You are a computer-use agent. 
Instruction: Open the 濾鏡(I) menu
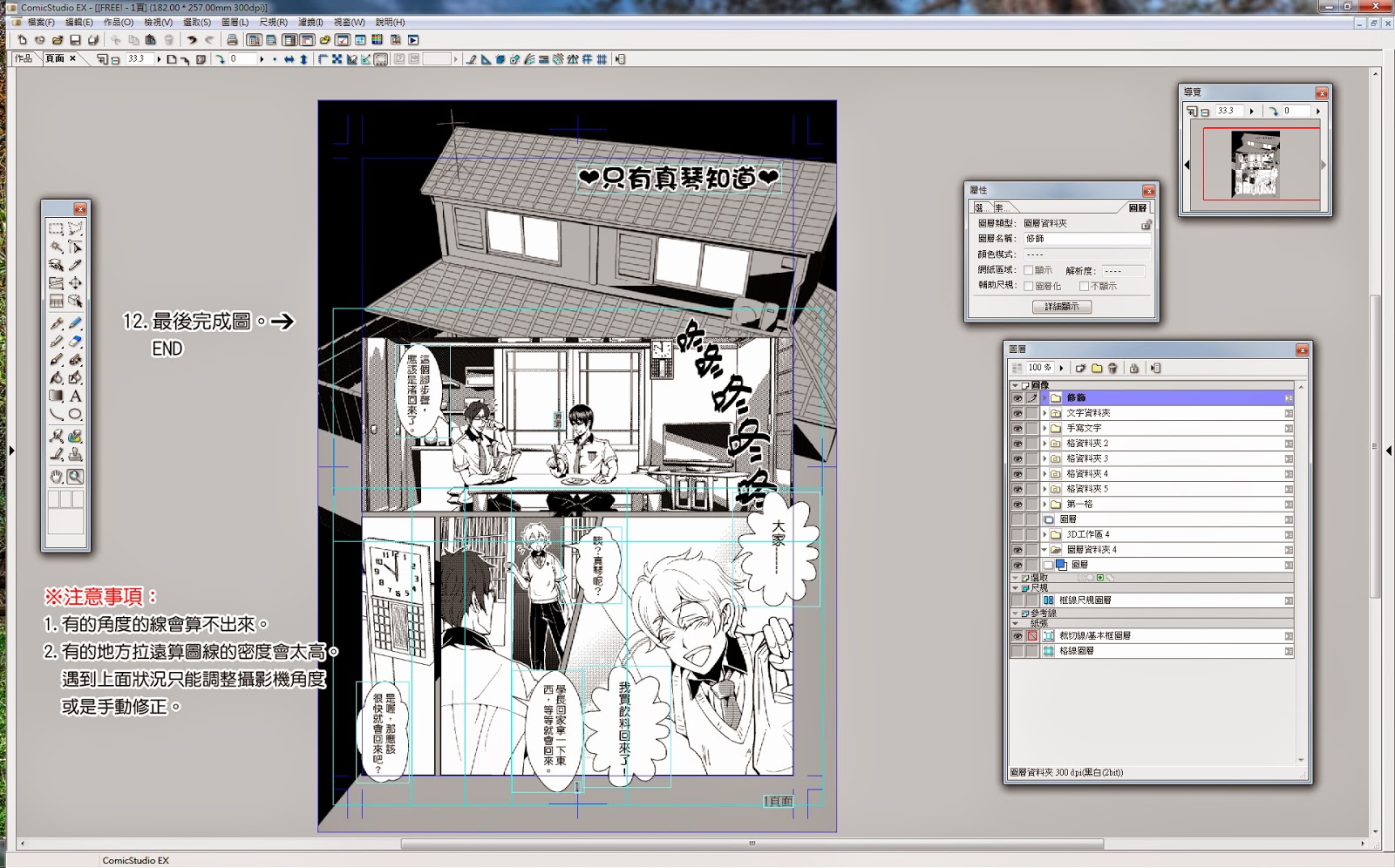point(310,23)
